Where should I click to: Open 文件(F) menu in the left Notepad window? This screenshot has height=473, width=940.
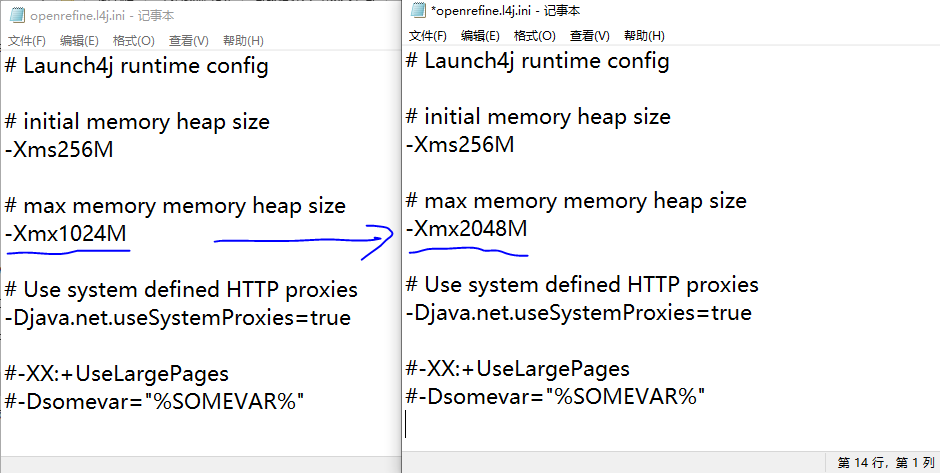pos(27,41)
